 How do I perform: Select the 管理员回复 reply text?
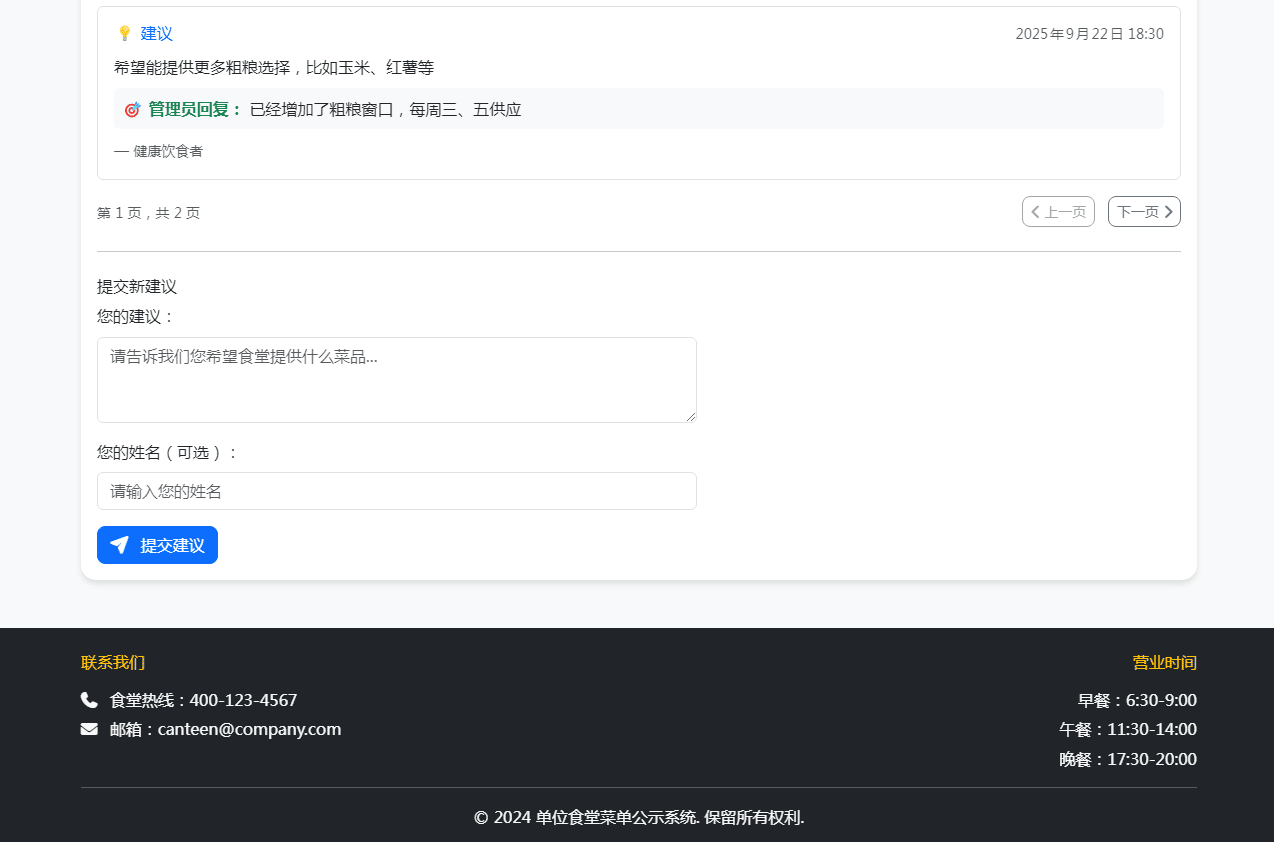point(385,110)
